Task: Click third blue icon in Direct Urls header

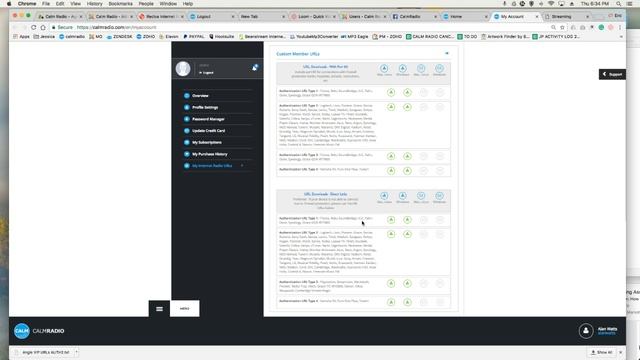Action: [421, 196]
